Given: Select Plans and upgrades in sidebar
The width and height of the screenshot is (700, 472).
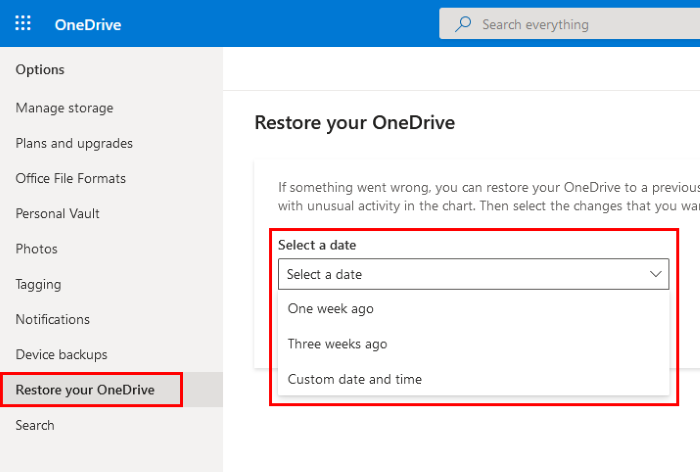Looking at the screenshot, I should click(x=74, y=143).
